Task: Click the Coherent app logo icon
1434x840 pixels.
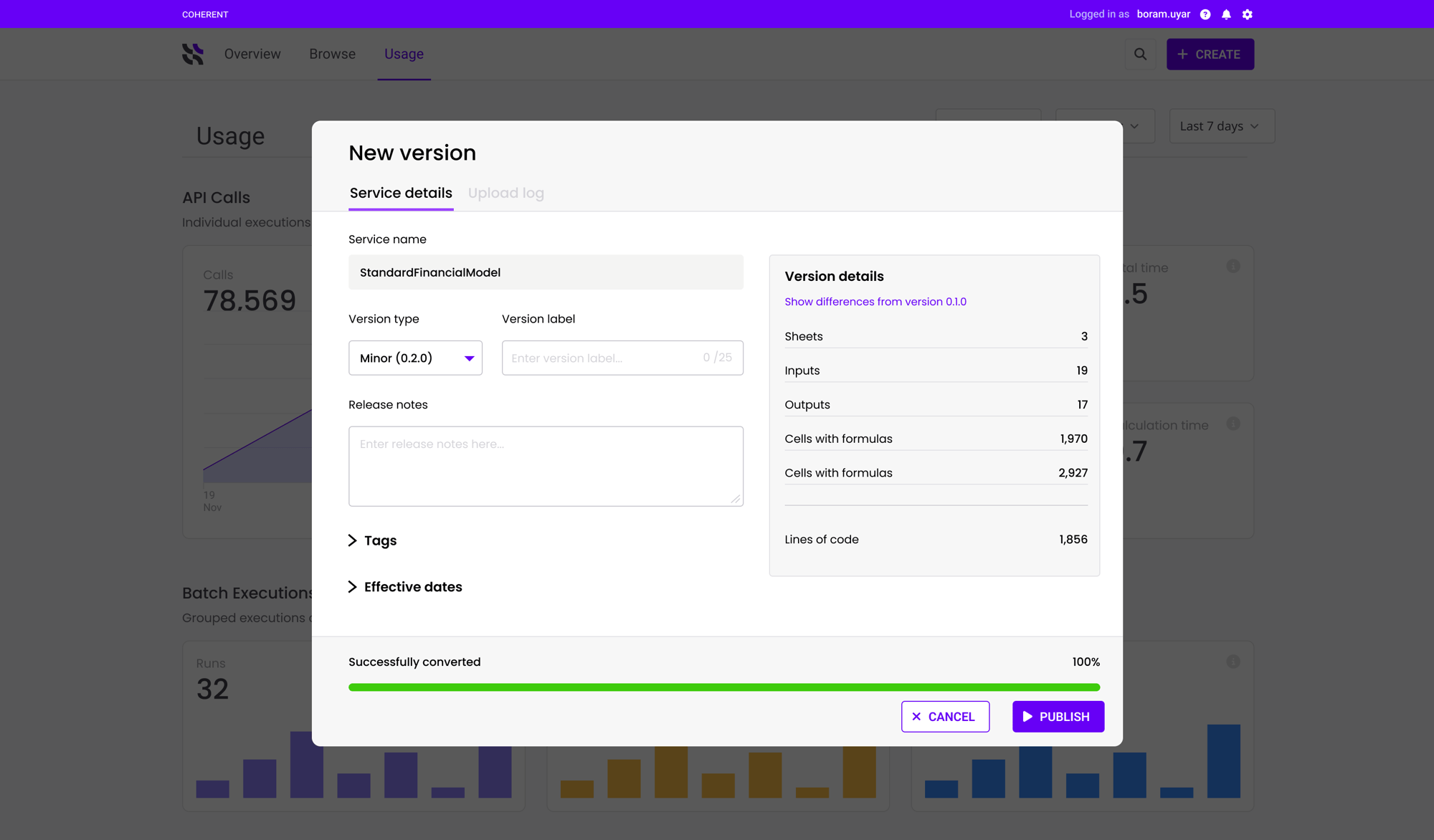Action: point(192,54)
